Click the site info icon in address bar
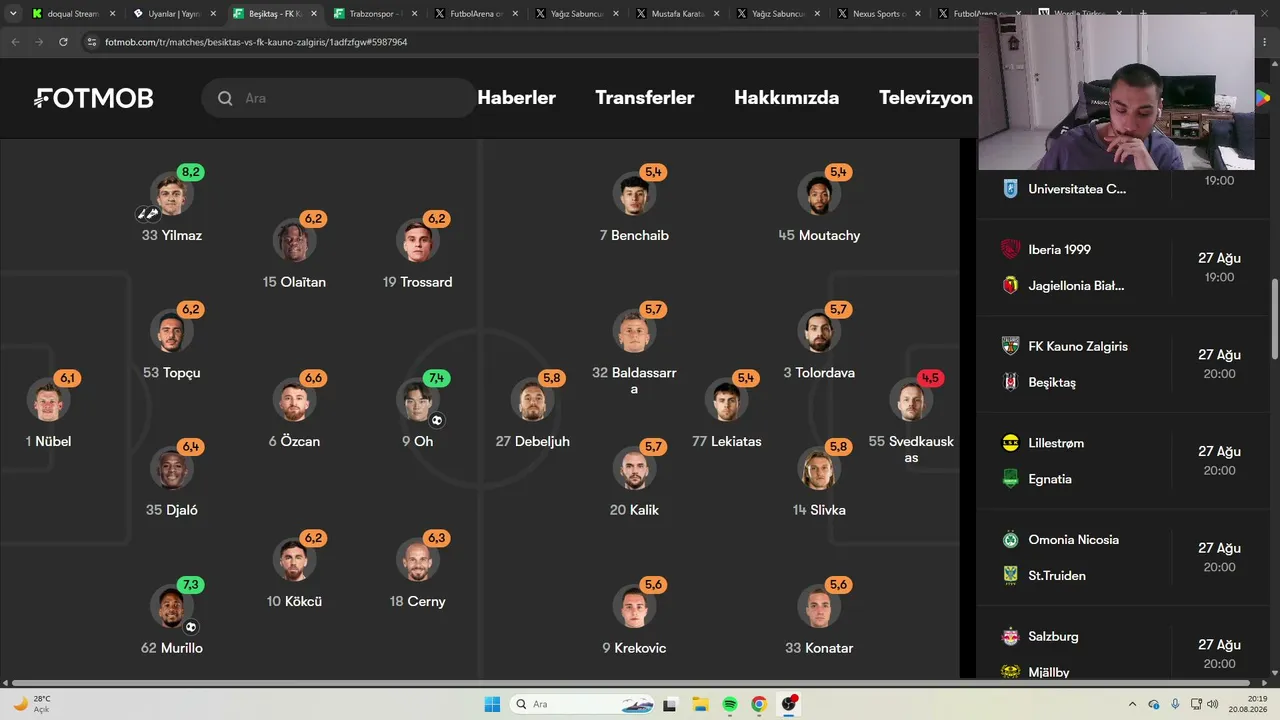This screenshot has height=720, width=1280. point(92,42)
